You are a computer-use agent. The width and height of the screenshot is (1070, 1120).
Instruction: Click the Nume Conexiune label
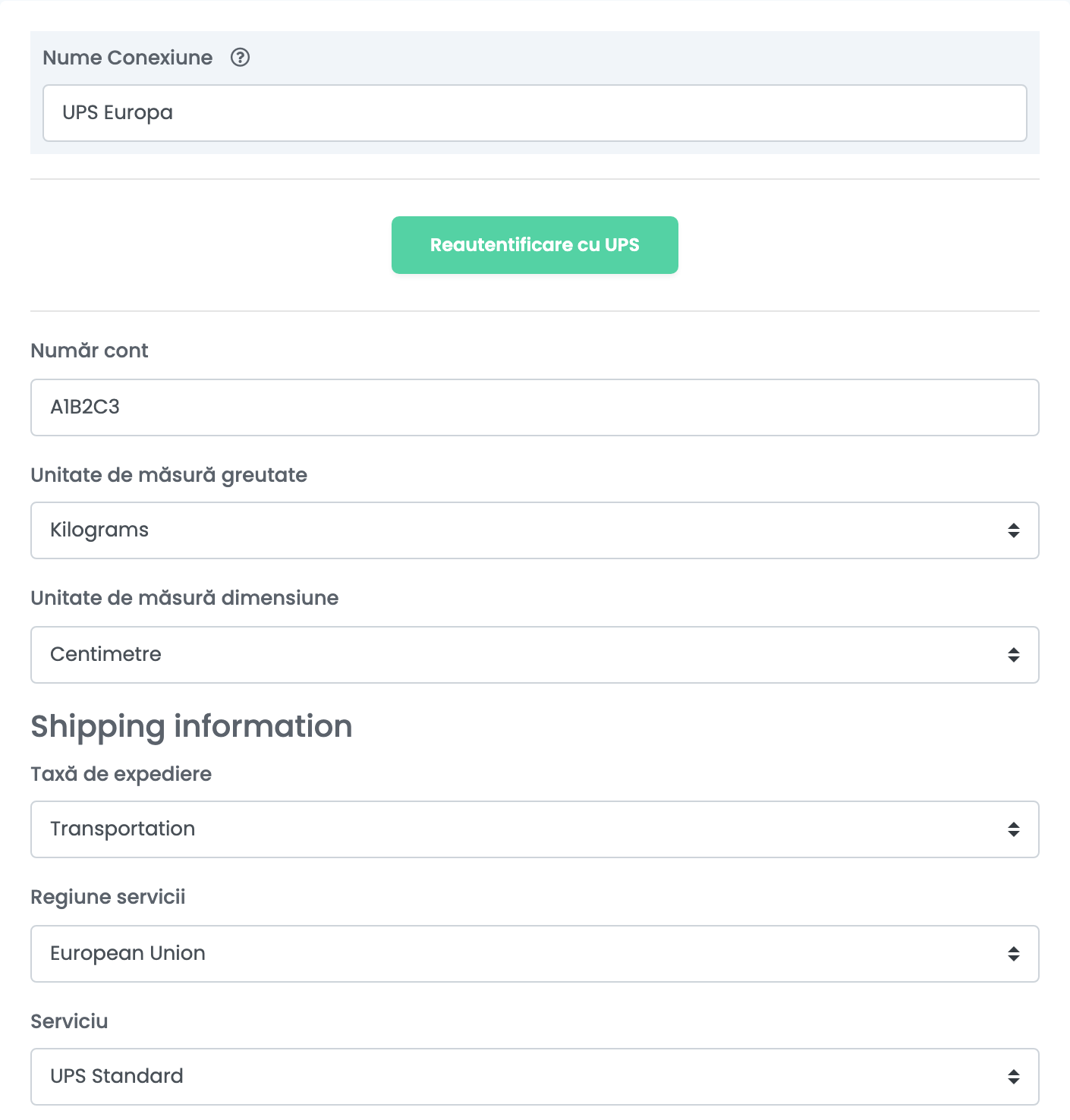[x=127, y=58]
